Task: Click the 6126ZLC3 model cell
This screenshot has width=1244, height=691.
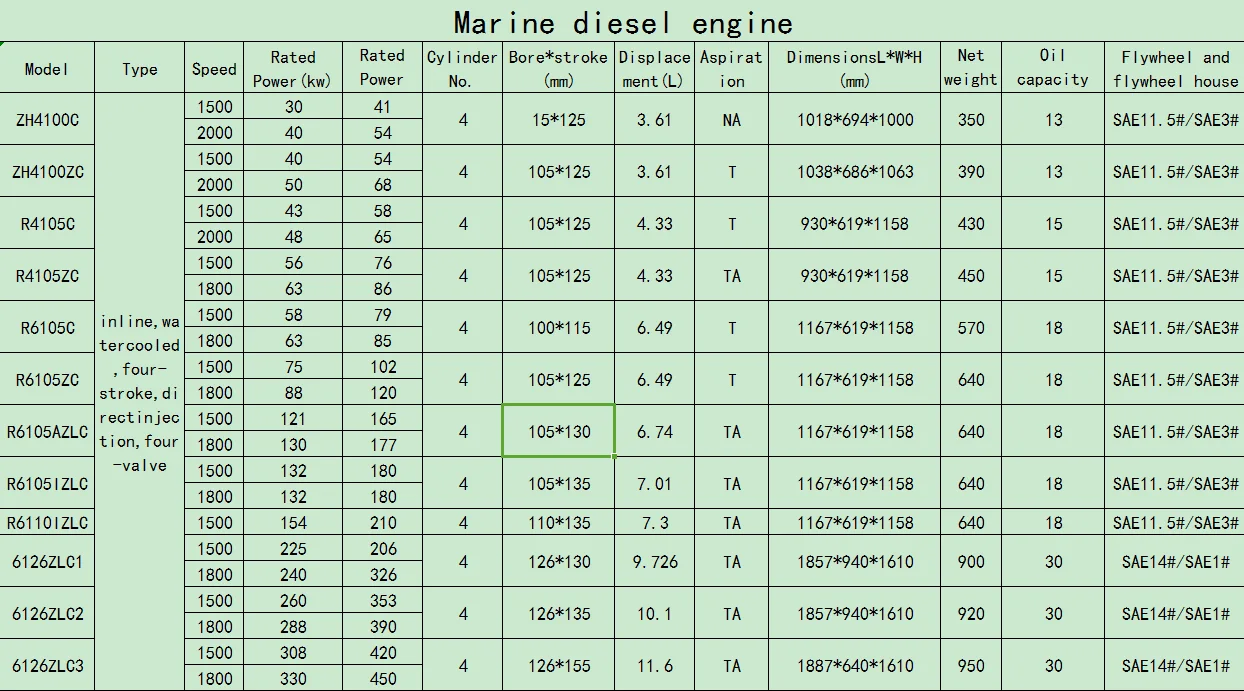Action: tap(47, 666)
